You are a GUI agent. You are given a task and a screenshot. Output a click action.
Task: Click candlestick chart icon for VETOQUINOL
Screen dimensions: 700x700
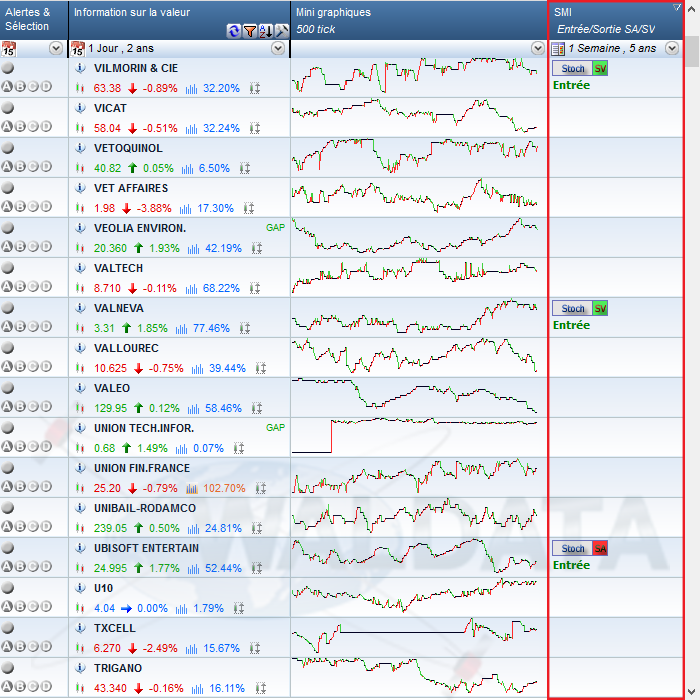click(80, 168)
